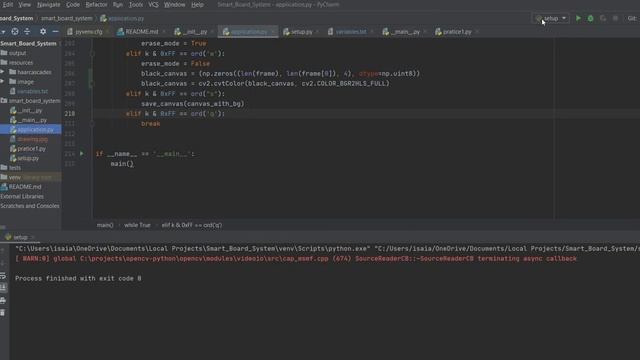Screen dimensions: 640x360
Task: Open Project panel settings gear
Action: click(43, 31)
